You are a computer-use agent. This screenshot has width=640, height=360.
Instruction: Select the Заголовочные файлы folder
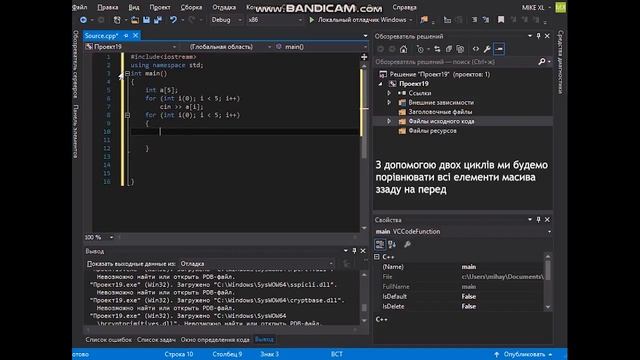coord(440,112)
